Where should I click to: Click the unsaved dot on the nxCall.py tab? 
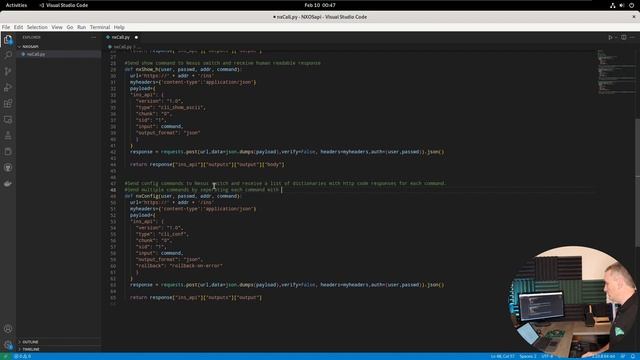click(x=136, y=37)
